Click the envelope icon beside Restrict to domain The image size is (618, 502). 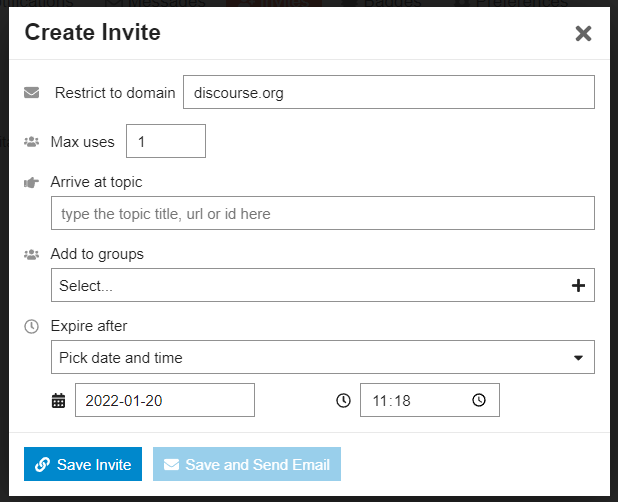32,93
